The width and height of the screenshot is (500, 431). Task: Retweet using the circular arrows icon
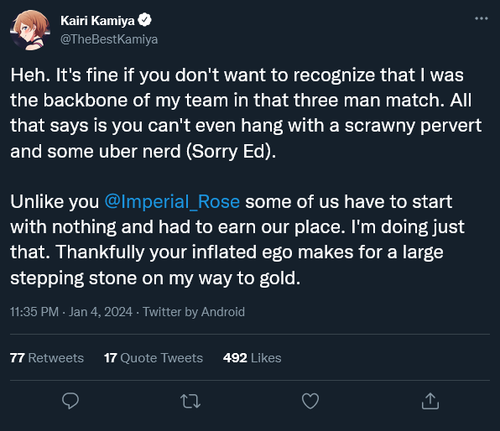(190, 401)
